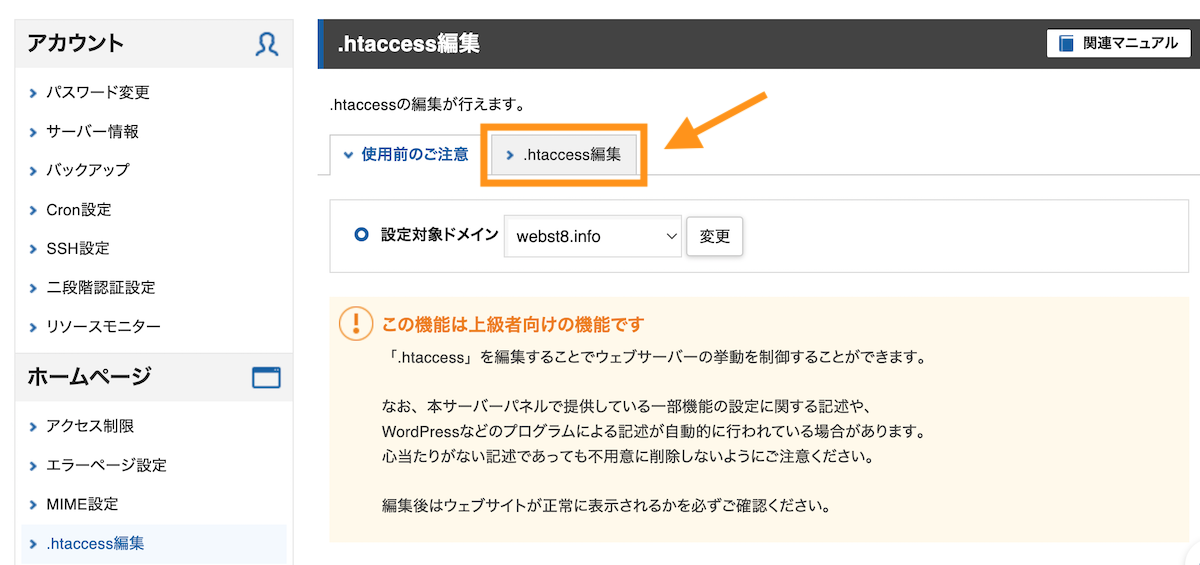Open リソースモニター in the sidebar
Screen dimensions: 1200x565
(x=102, y=326)
